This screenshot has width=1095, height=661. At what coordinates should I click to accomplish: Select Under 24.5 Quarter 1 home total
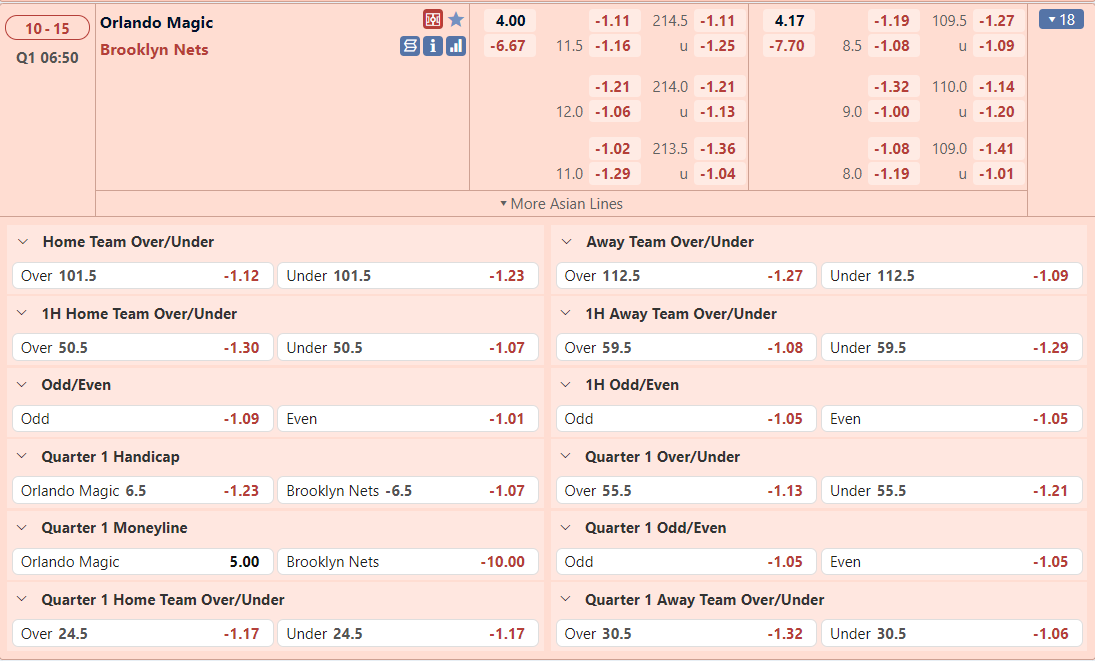tap(408, 634)
